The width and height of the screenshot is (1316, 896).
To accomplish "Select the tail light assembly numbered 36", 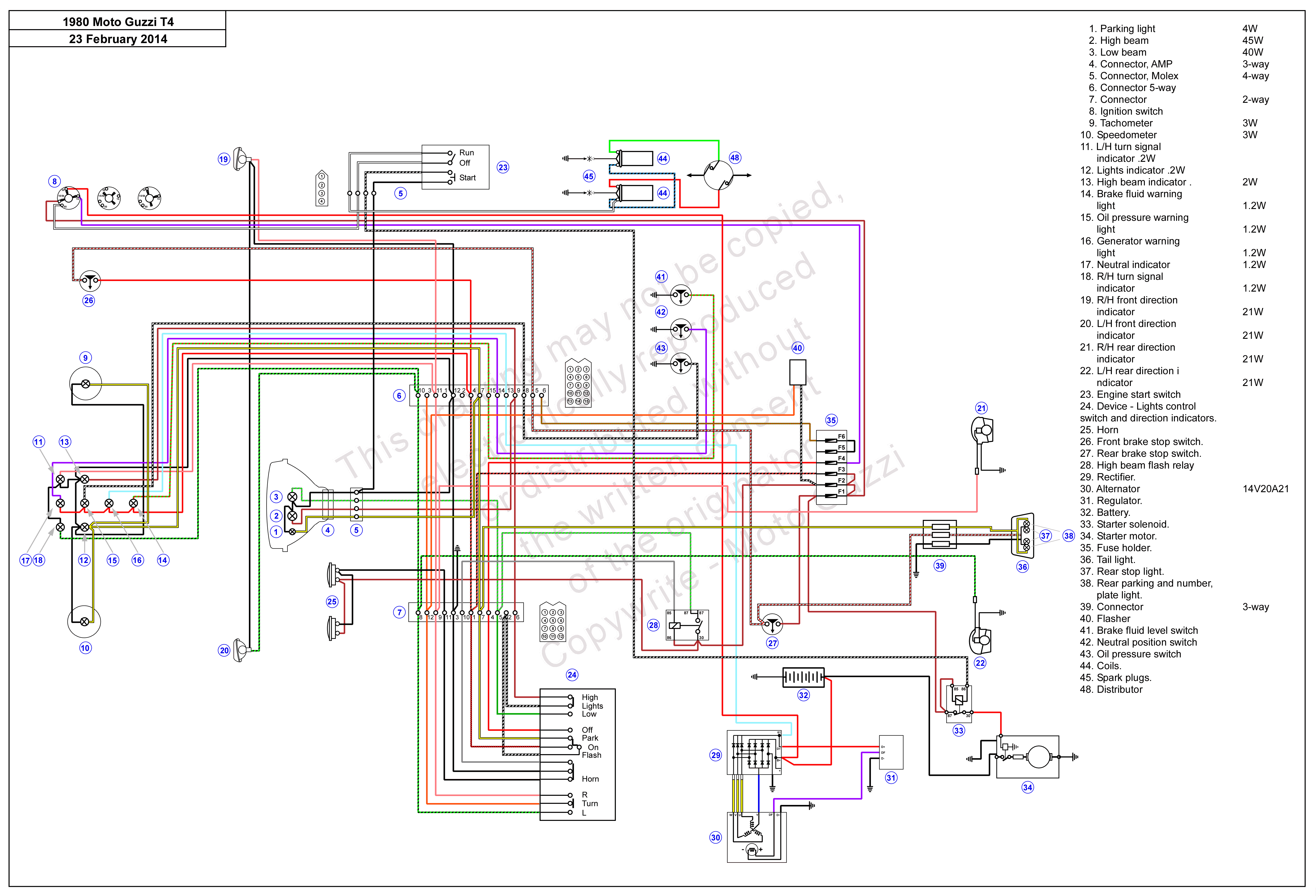I will (x=1023, y=535).
